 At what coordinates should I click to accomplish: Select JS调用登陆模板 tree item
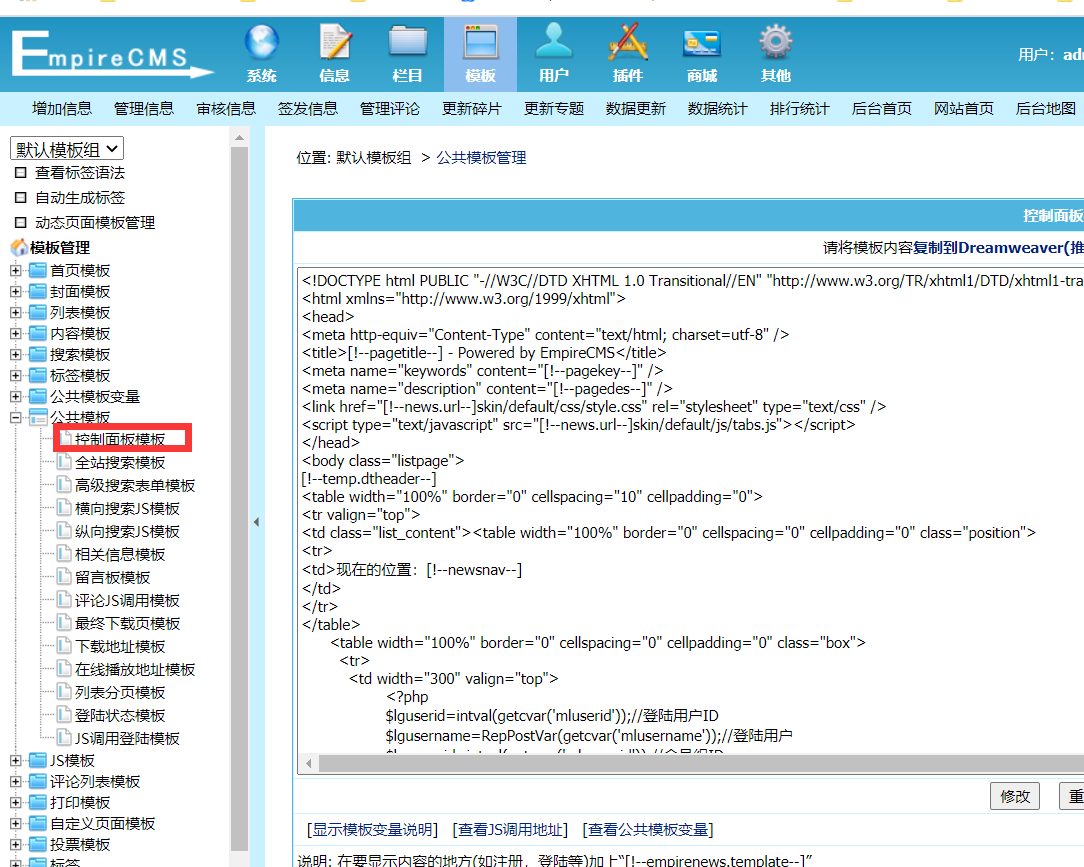coord(127,738)
